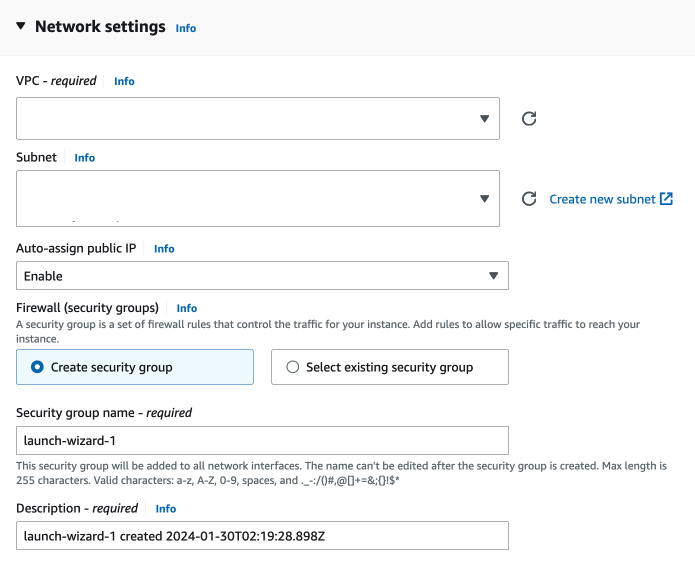Open Info for Firewall security groups
Screen dimensions: 695x564
coord(187,308)
